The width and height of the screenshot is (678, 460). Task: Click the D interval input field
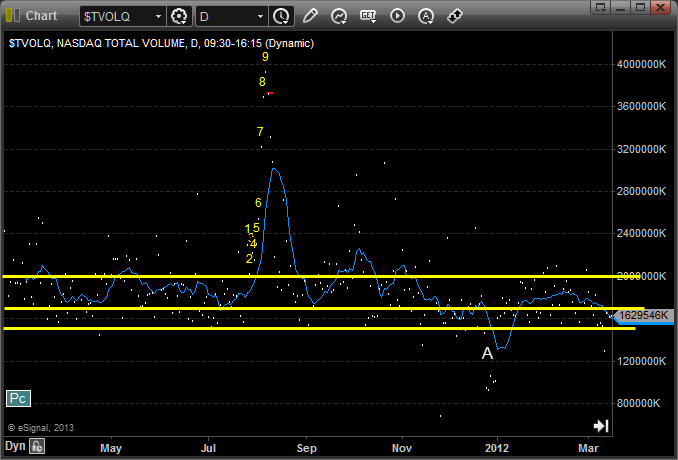point(225,17)
